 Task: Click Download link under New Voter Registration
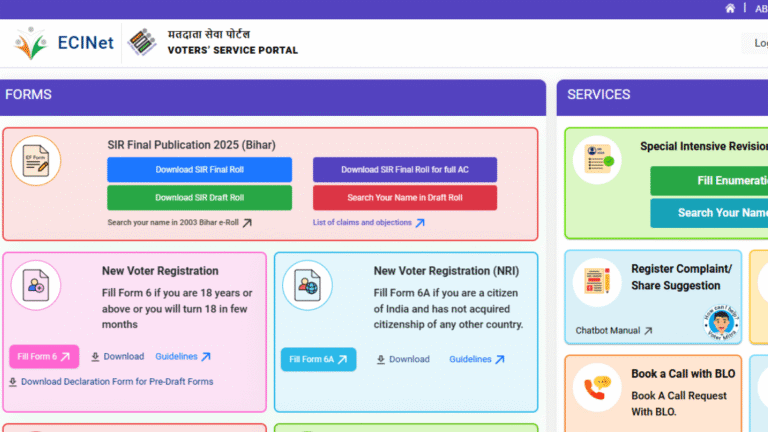123,357
